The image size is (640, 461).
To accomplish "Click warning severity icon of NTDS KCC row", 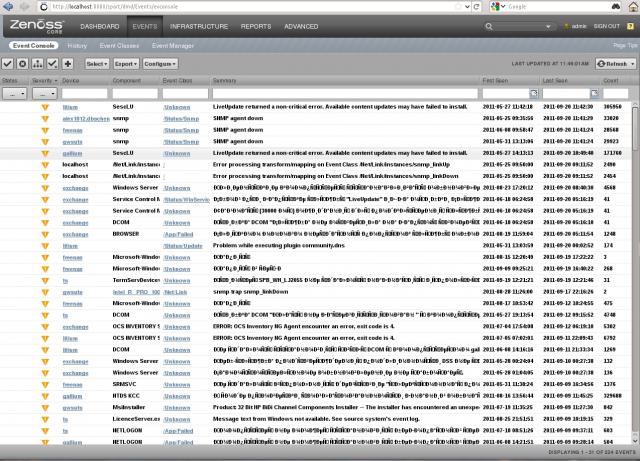I will tap(45, 396).
